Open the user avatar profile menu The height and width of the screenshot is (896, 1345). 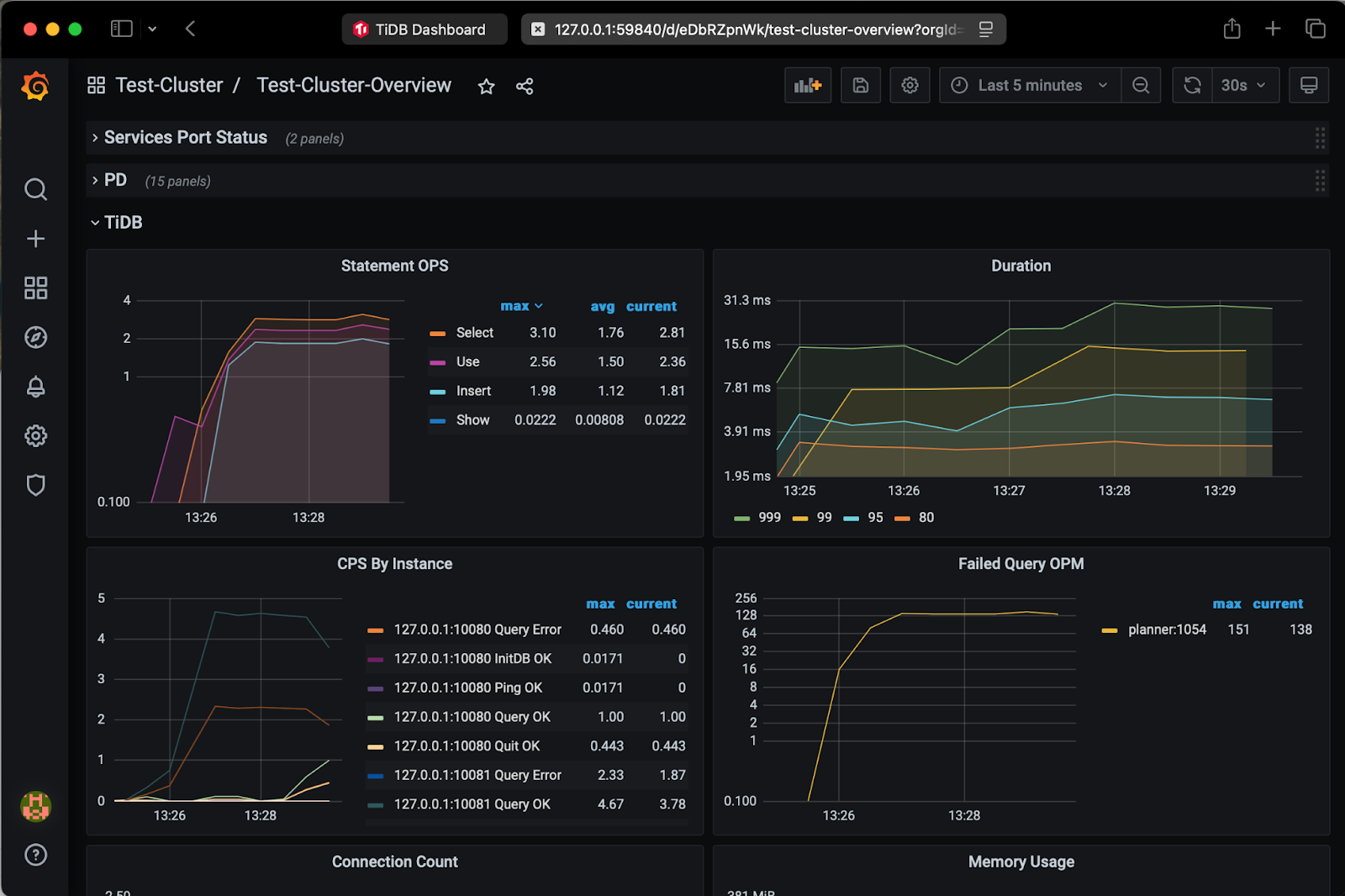[35, 807]
